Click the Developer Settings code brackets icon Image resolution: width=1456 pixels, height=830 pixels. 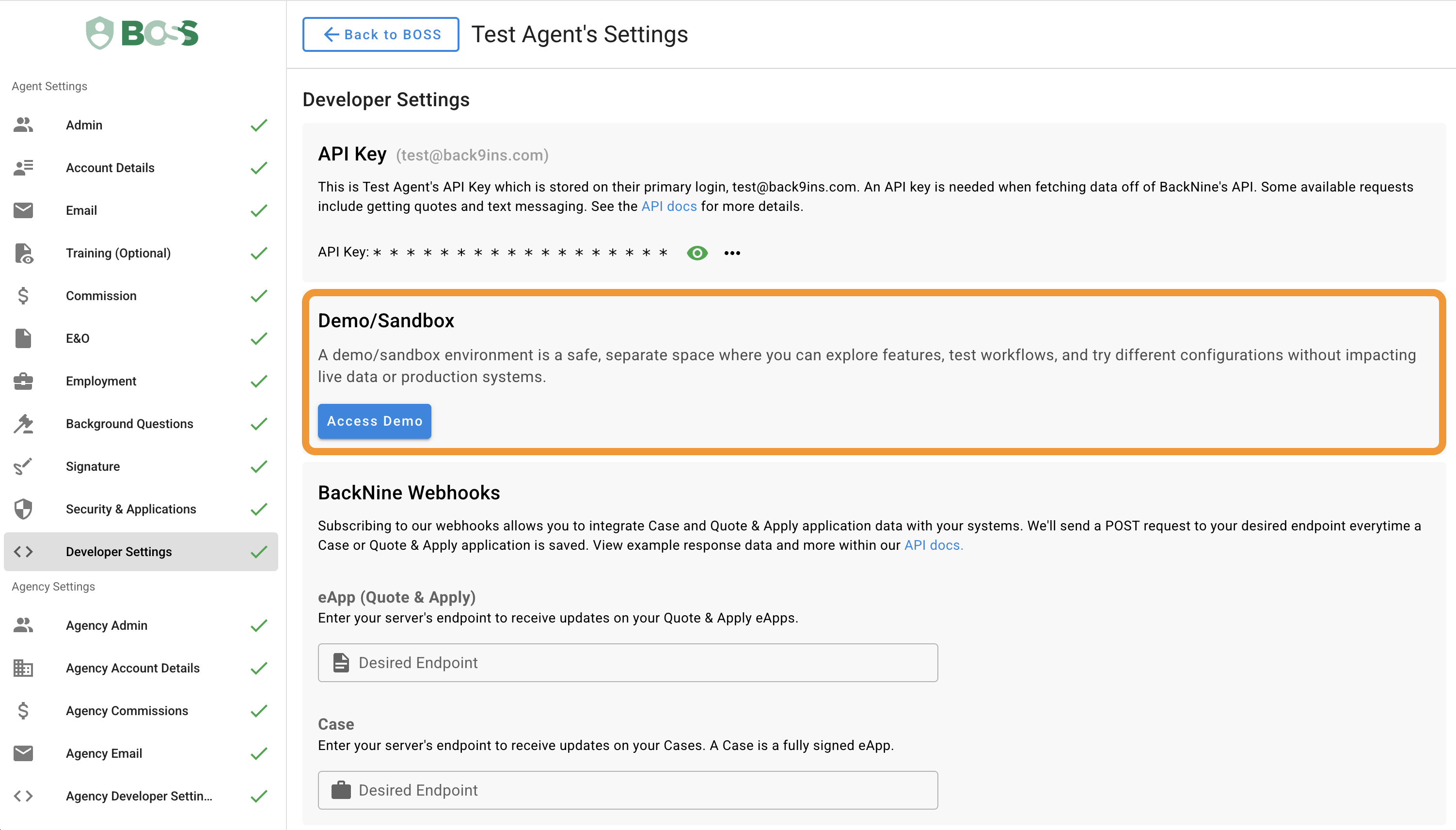click(23, 551)
